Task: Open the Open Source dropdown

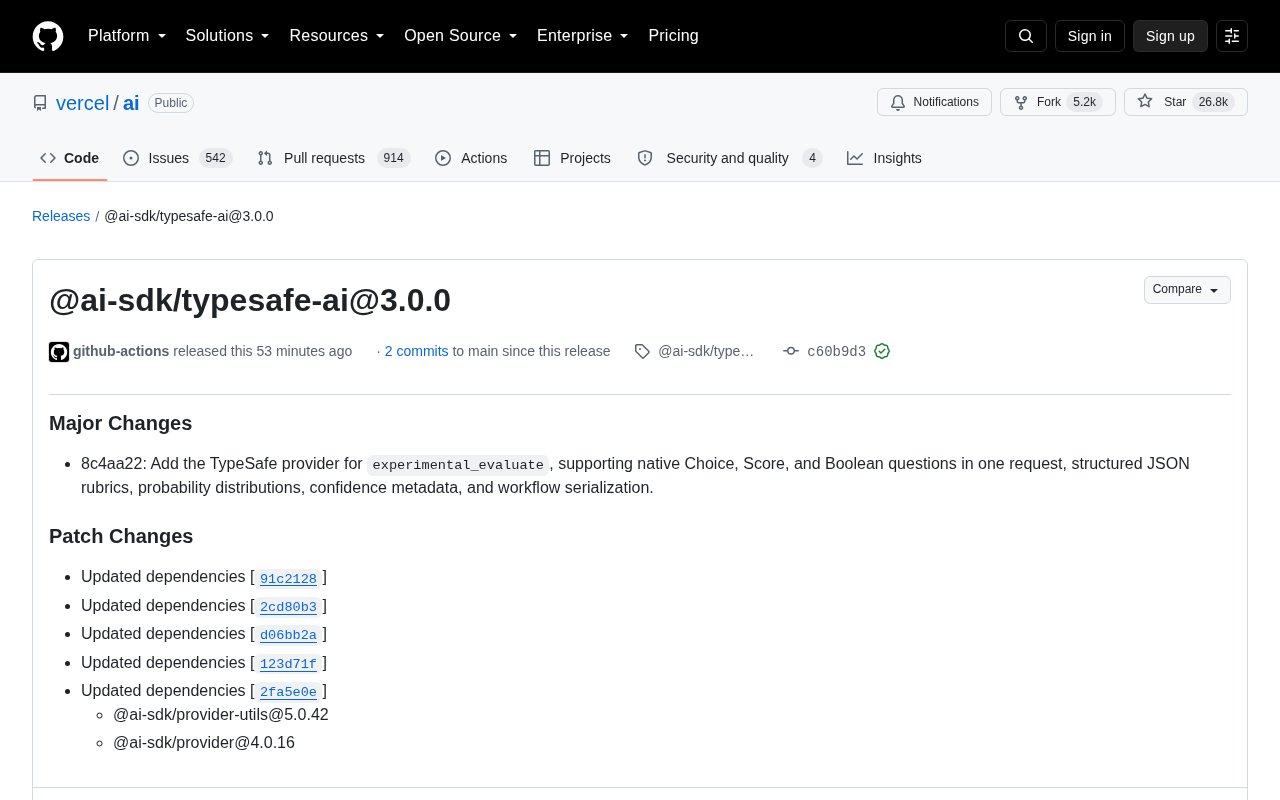Action: click(461, 36)
